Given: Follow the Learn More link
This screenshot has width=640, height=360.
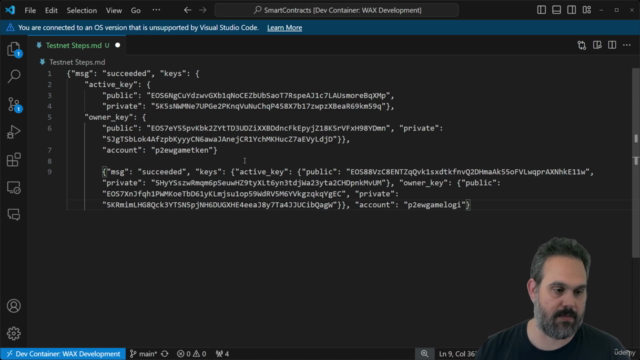Looking at the screenshot, I should (284, 28).
